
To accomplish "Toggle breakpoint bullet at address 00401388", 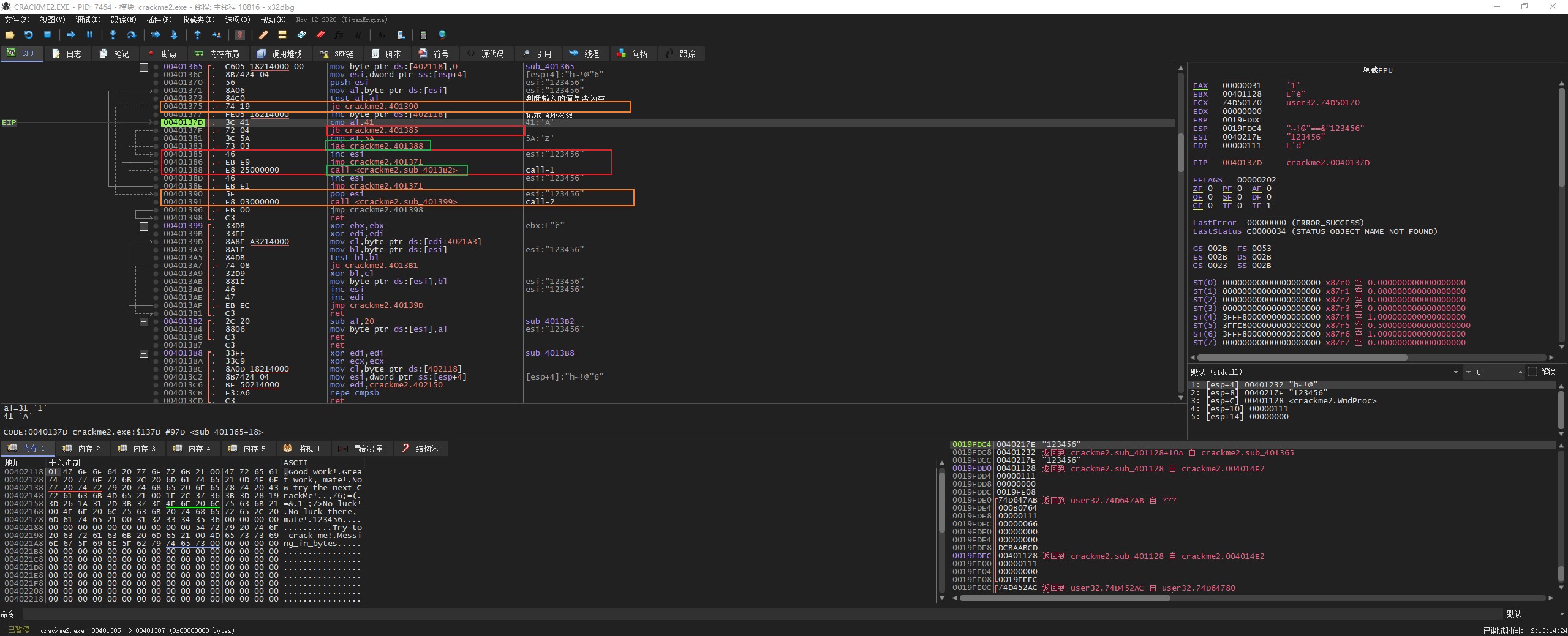I will (x=156, y=170).
